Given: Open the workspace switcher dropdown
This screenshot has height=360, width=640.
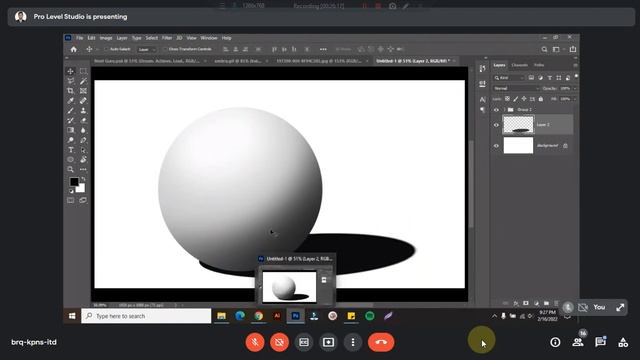Looking at the screenshot, I should (558, 49).
